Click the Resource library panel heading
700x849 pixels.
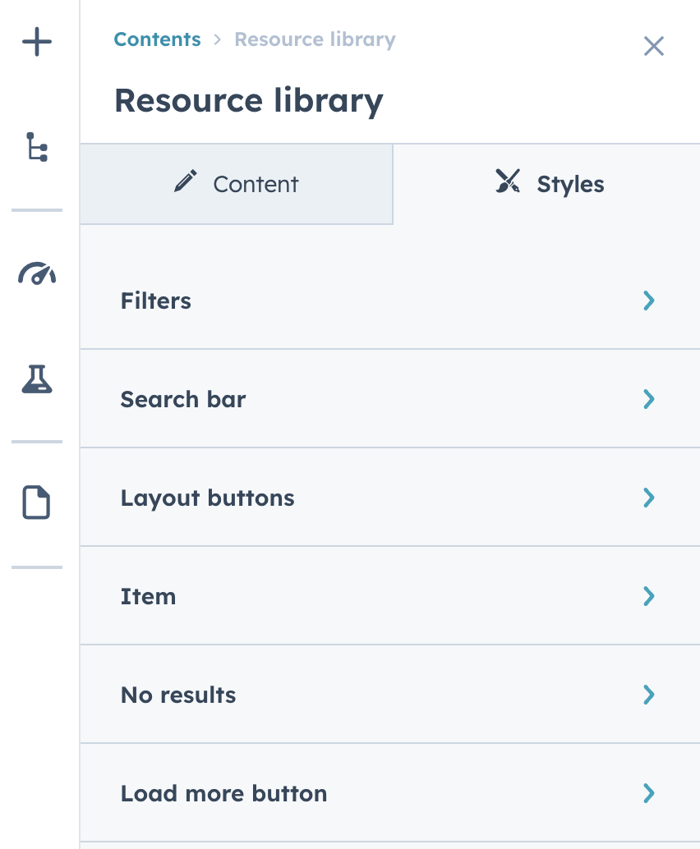pyautogui.click(x=248, y=100)
